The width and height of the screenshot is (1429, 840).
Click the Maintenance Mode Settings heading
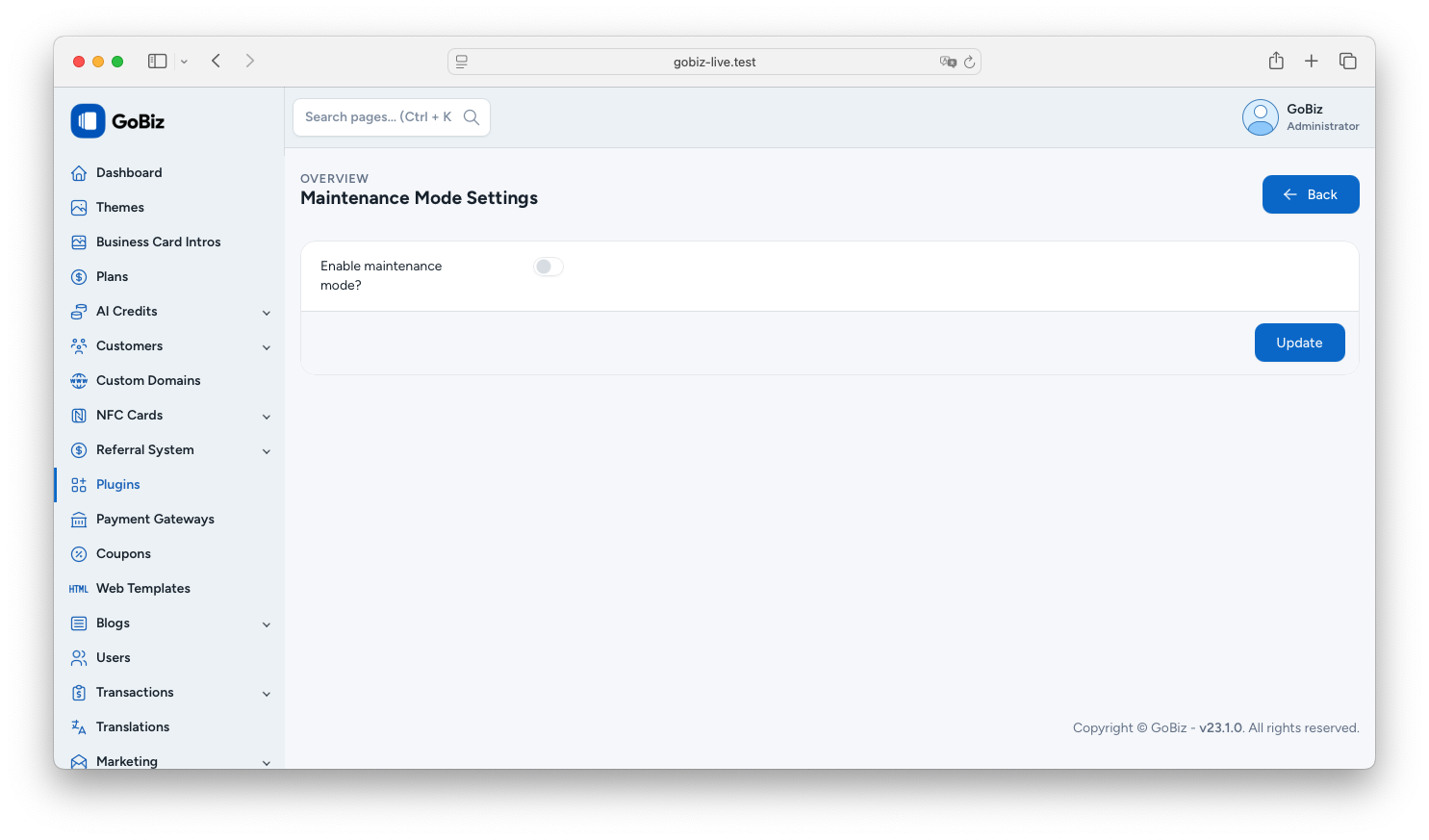click(419, 198)
